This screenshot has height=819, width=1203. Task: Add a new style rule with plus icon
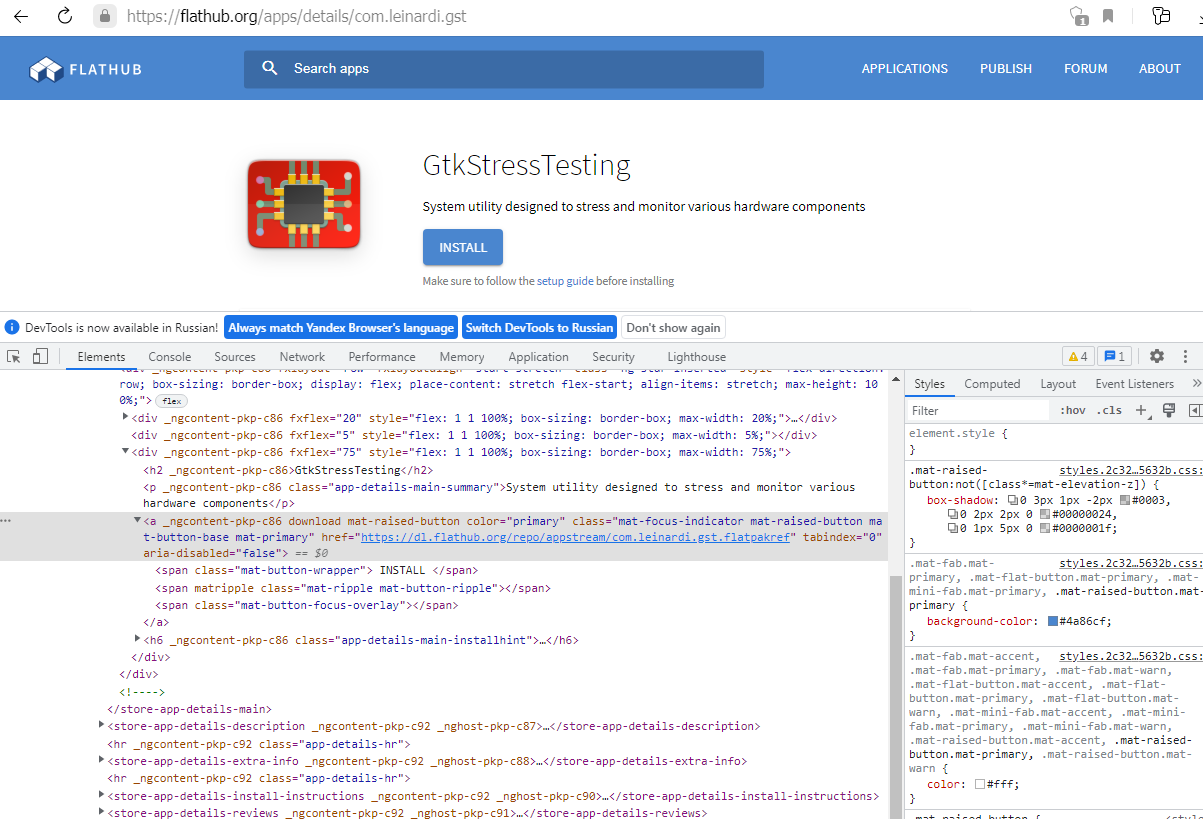point(1141,410)
